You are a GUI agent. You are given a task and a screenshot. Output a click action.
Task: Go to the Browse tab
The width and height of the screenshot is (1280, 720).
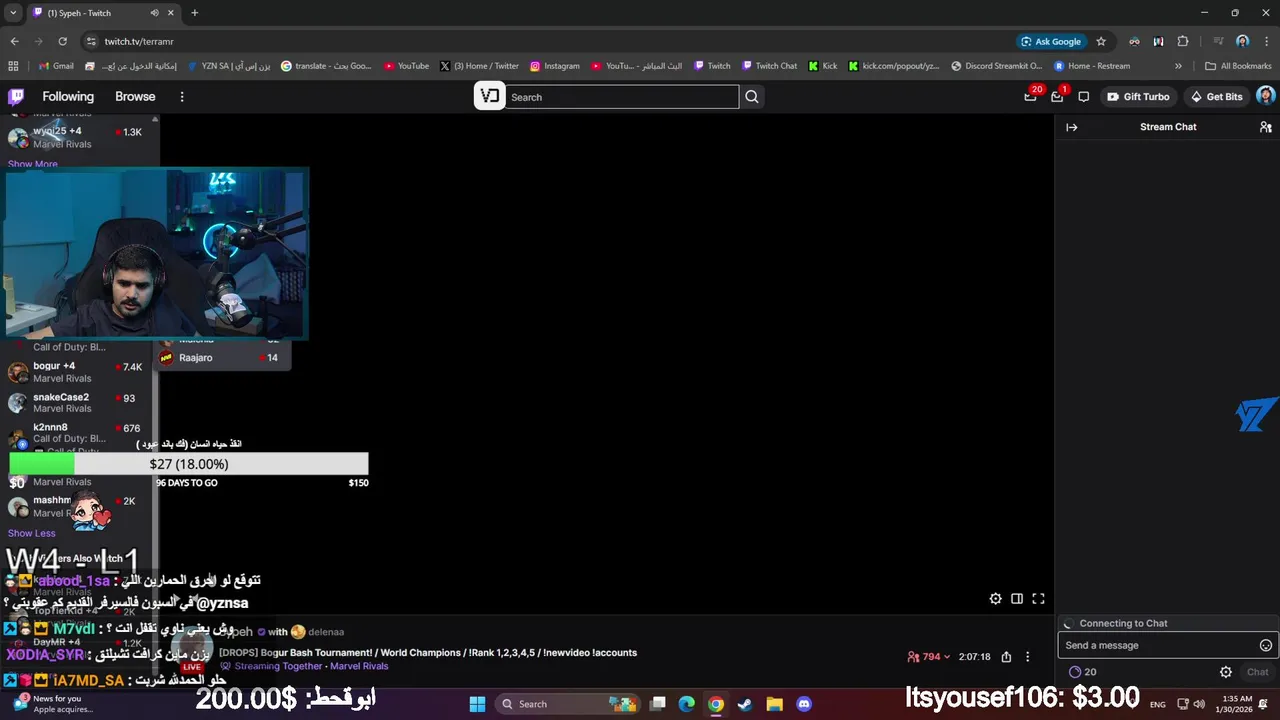click(x=135, y=97)
